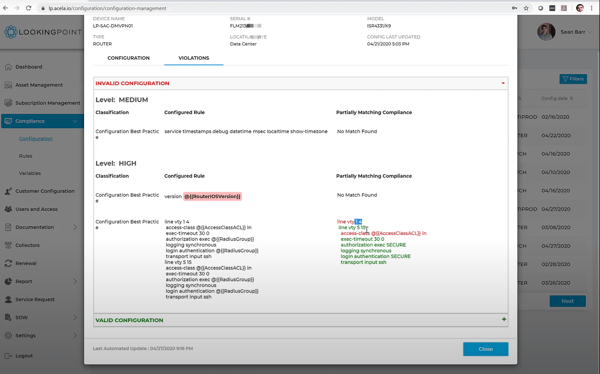Click the Filters button
Viewport: 600px width, 374px height.
pos(573,79)
